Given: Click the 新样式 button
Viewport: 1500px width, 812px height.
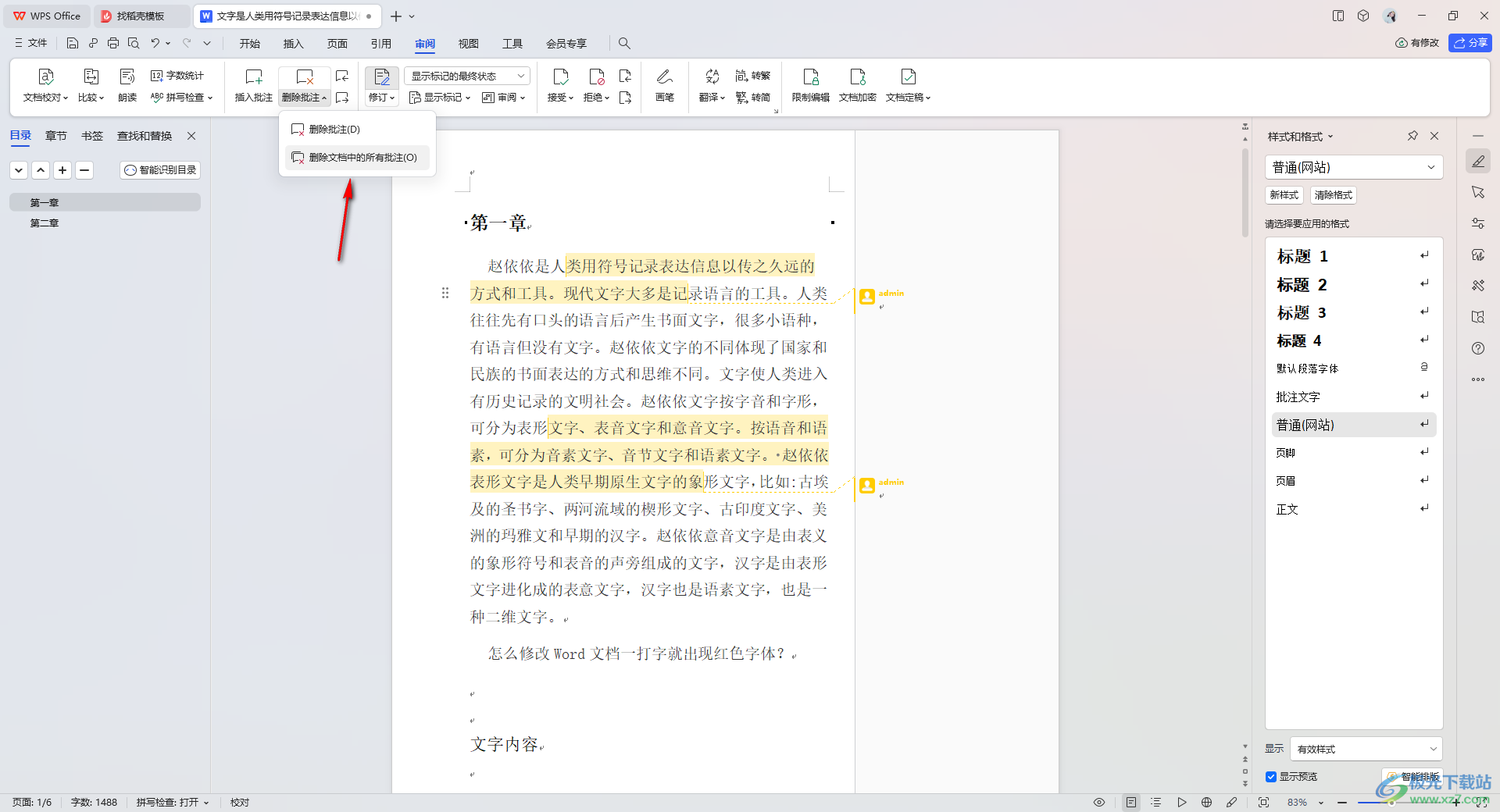Looking at the screenshot, I should pyautogui.click(x=1284, y=195).
